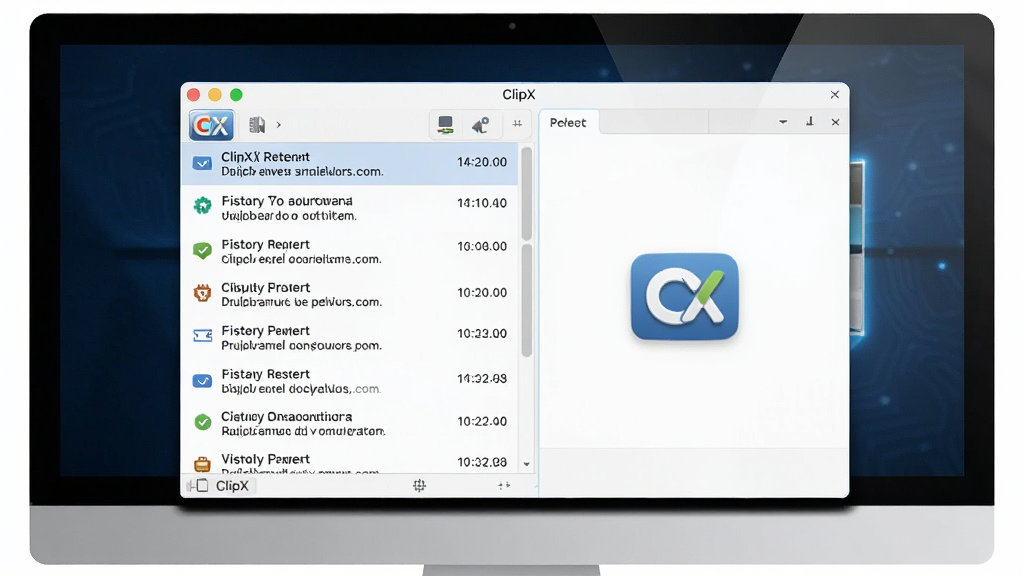Select the 'Fistery Pewtert' entry
Image resolution: width=1024 pixels, height=576 pixels.
(x=349, y=338)
